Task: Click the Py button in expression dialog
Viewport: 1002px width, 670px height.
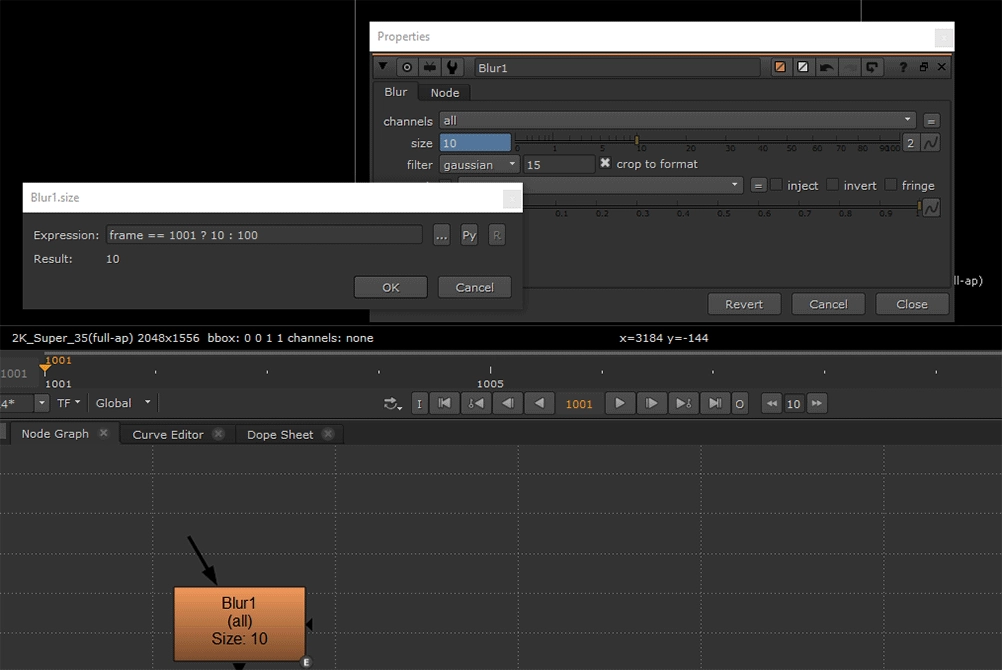Action: (x=469, y=235)
